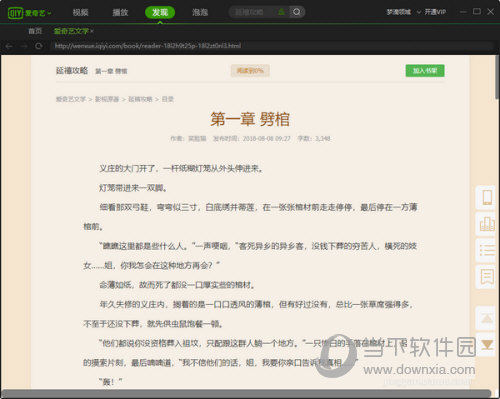Close the 爱奇艺文学 page tab

tap(92, 31)
